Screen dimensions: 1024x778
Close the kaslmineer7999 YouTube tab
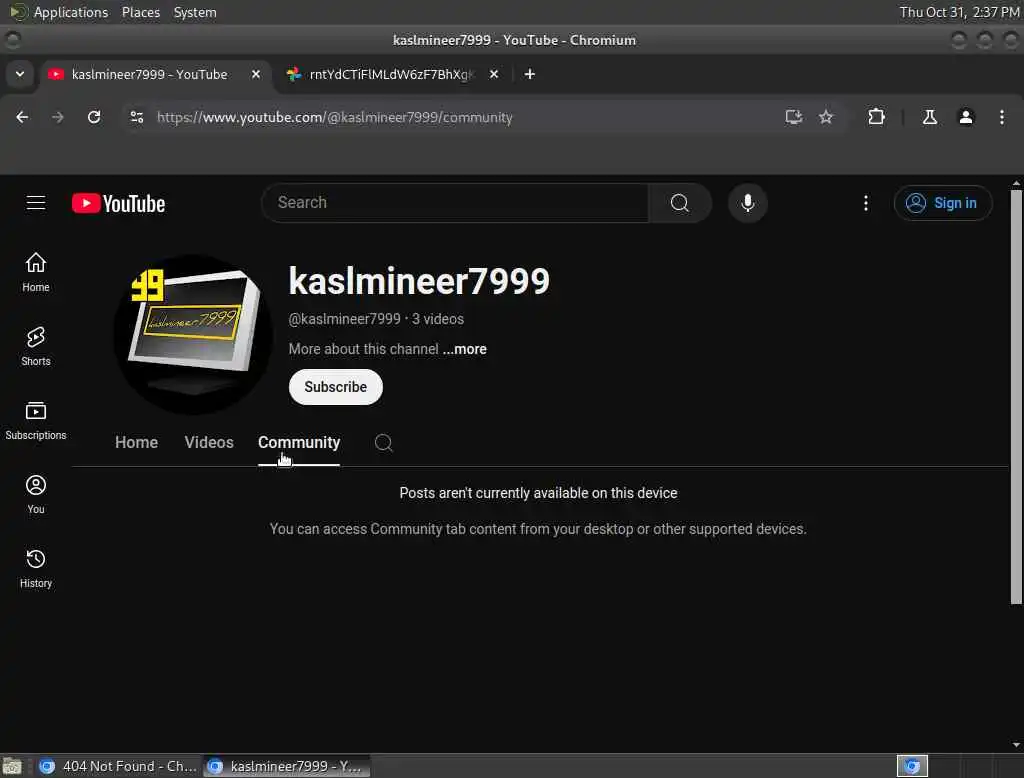(256, 74)
